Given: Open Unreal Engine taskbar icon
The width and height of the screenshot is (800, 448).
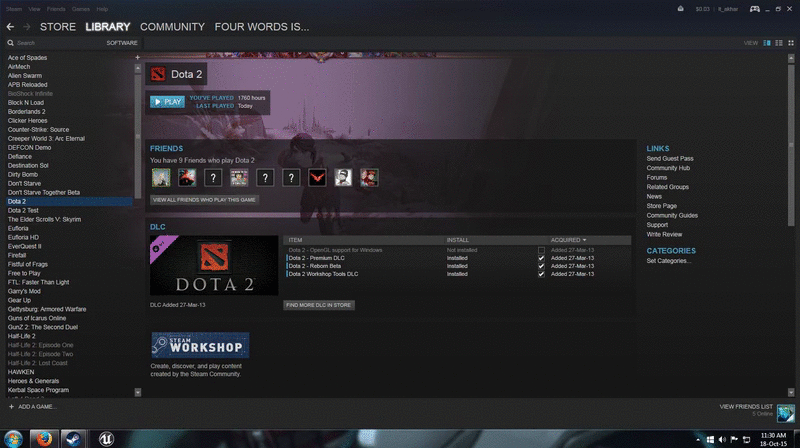Looking at the screenshot, I should click(106, 439).
